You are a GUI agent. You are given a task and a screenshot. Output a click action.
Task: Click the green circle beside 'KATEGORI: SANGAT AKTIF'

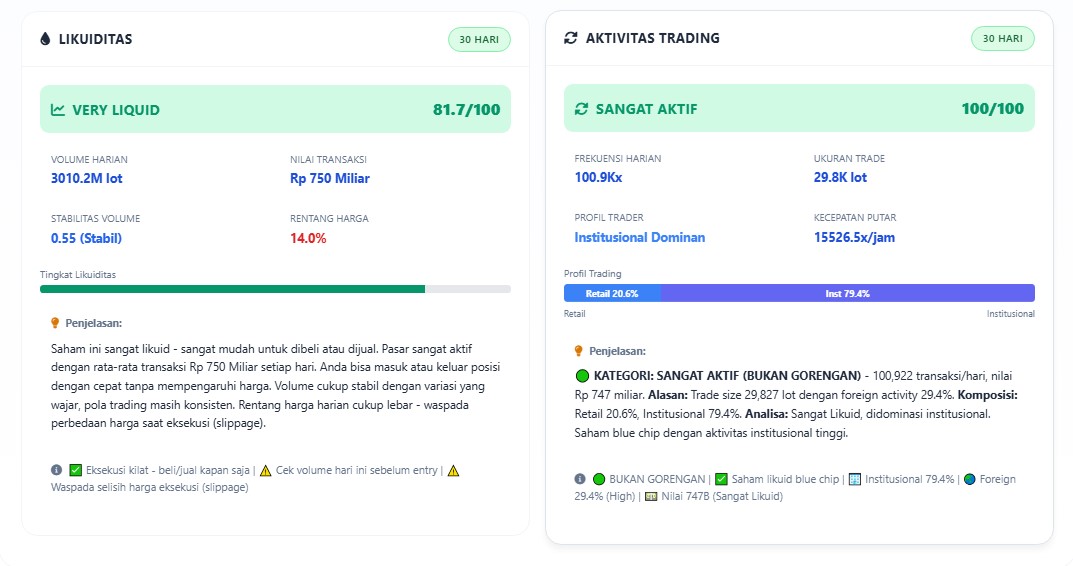coord(582,376)
